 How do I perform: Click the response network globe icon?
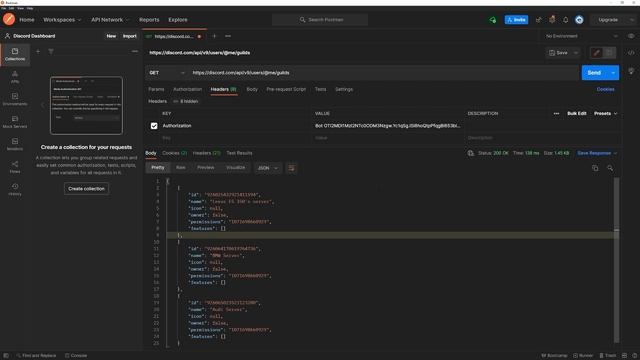pos(471,153)
